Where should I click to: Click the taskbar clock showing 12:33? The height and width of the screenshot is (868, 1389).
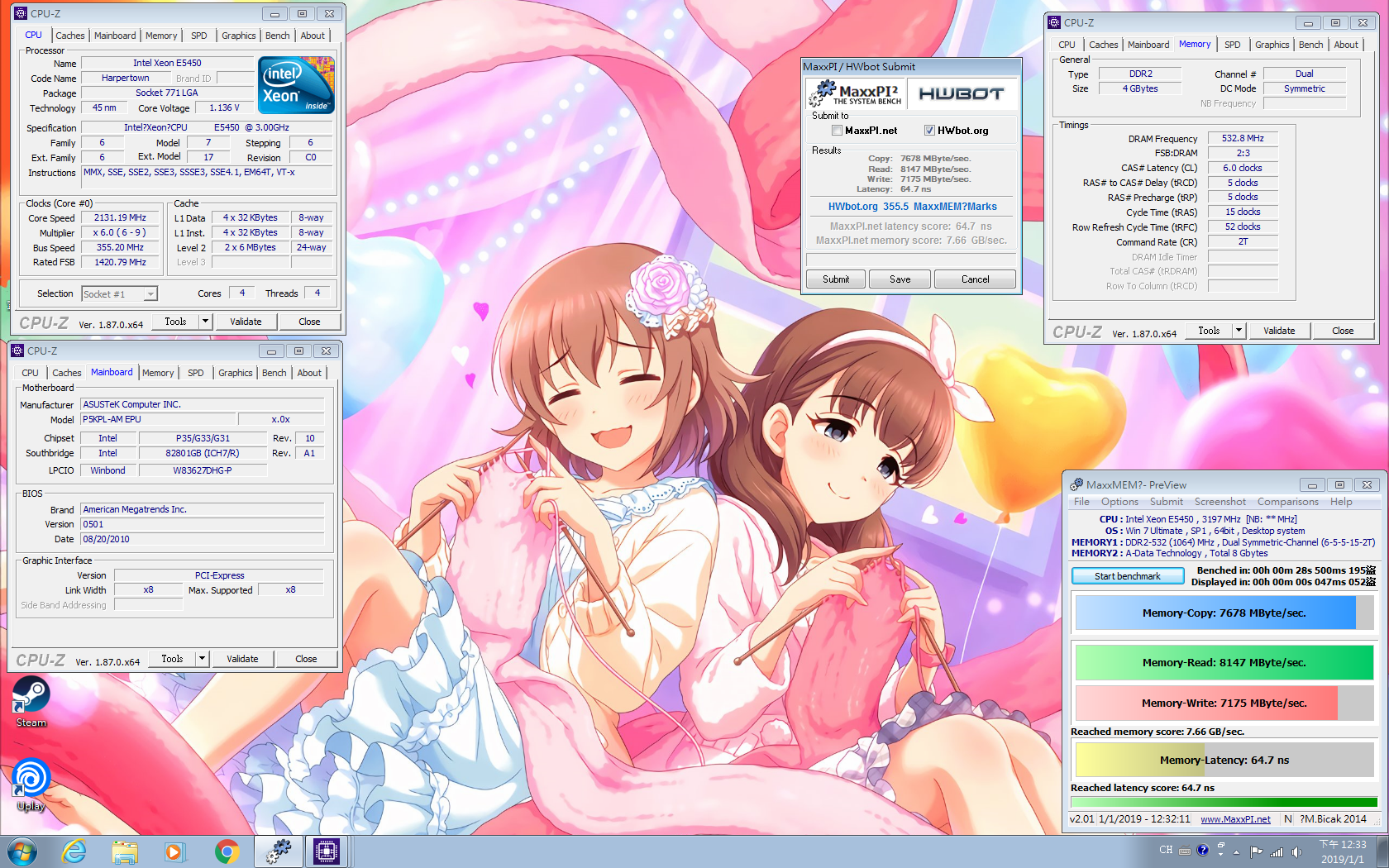click(x=1343, y=851)
